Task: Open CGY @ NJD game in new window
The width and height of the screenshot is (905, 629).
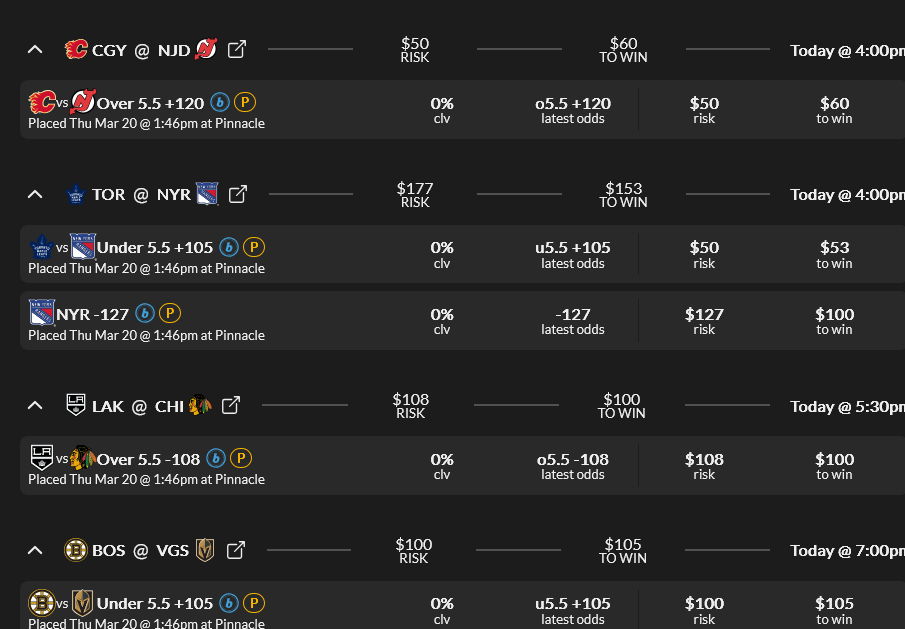Action: [x=237, y=49]
